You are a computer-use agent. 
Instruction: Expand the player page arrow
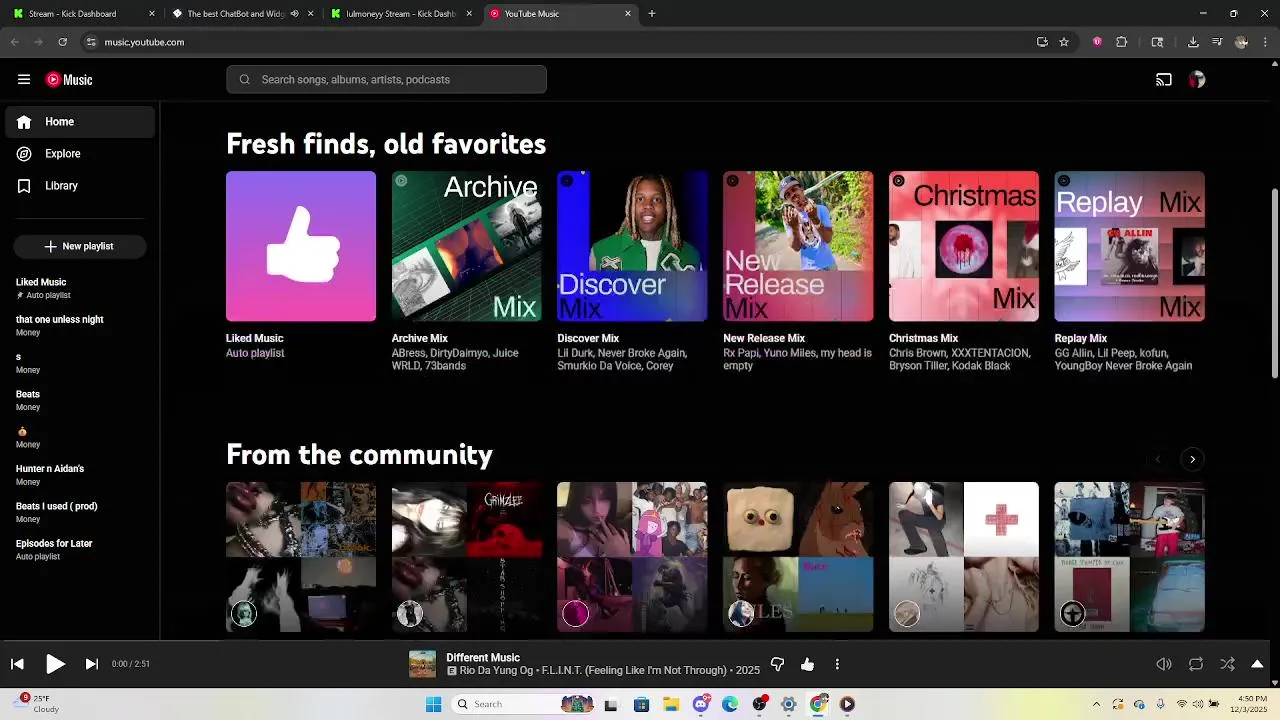click(1257, 664)
